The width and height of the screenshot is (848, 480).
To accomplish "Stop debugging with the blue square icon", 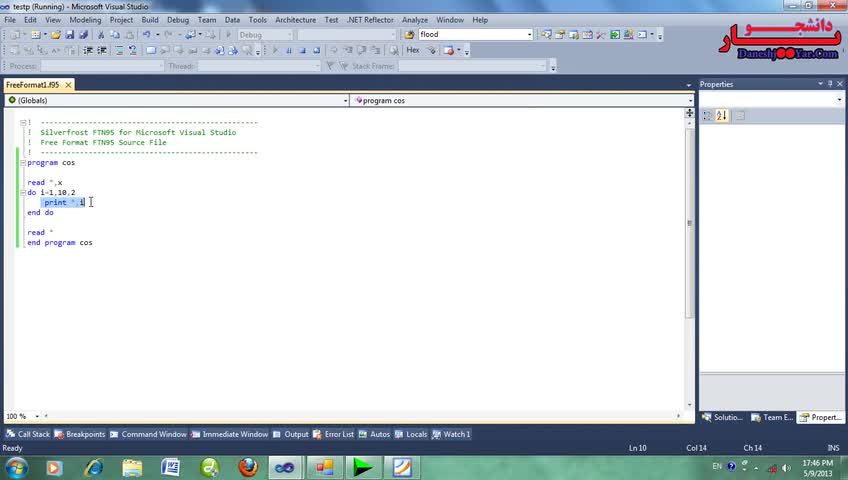I will pos(303,50).
